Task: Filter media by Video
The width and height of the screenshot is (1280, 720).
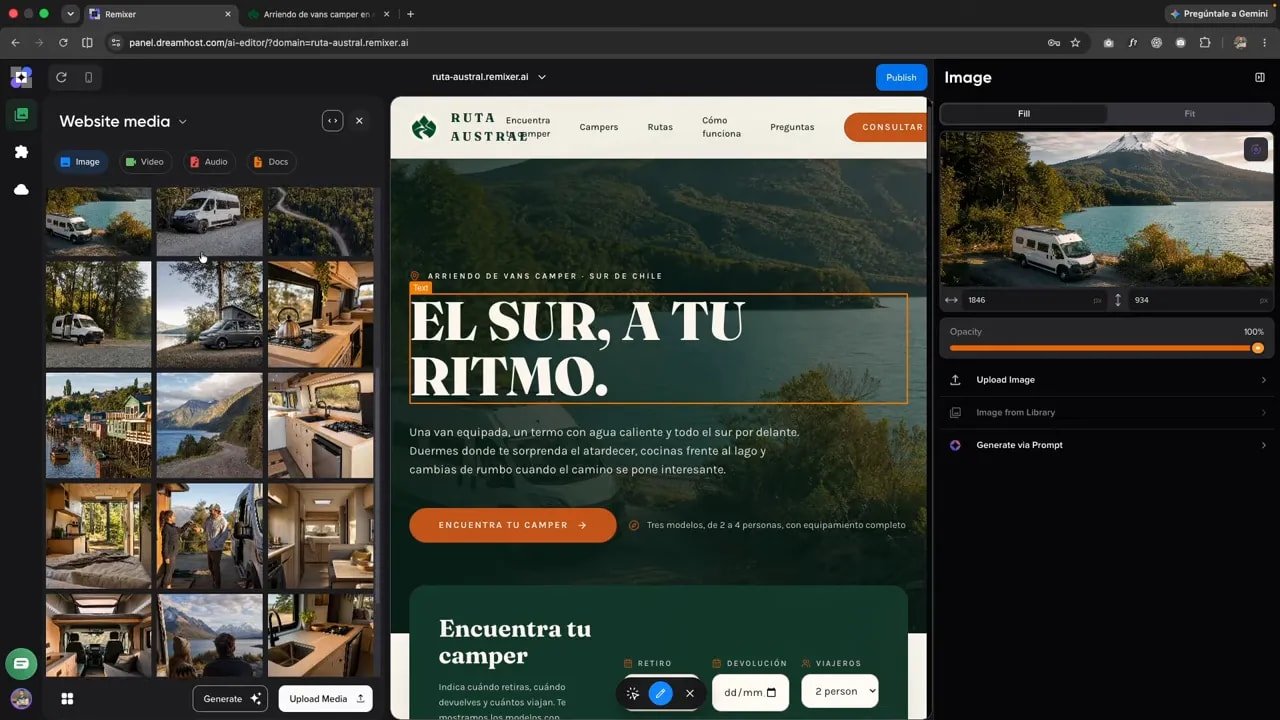Action: (145, 162)
